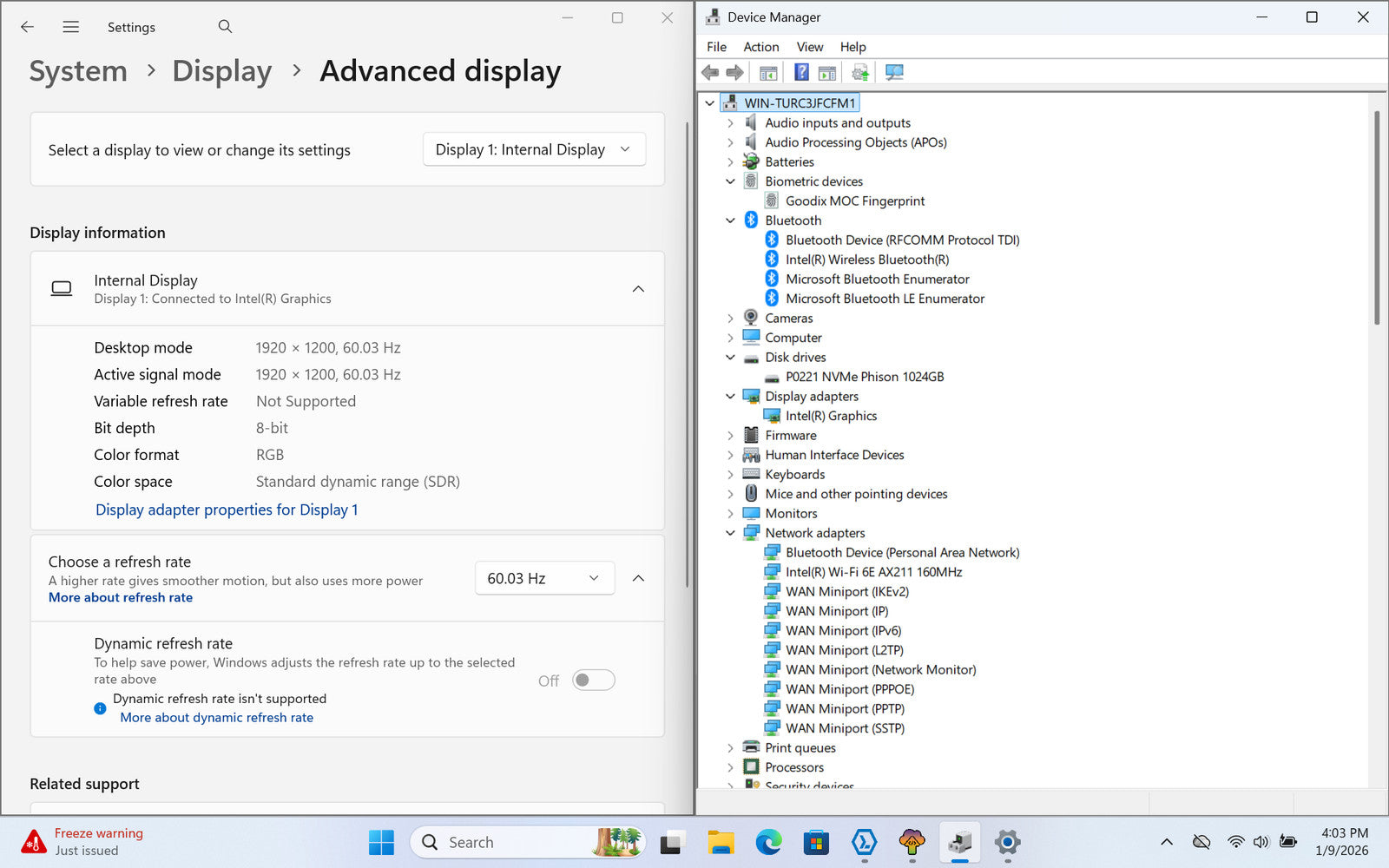Toggle the Dynamic refresh rate switch
The height and width of the screenshot is (868, 1389).
click(x=594, y=681)
